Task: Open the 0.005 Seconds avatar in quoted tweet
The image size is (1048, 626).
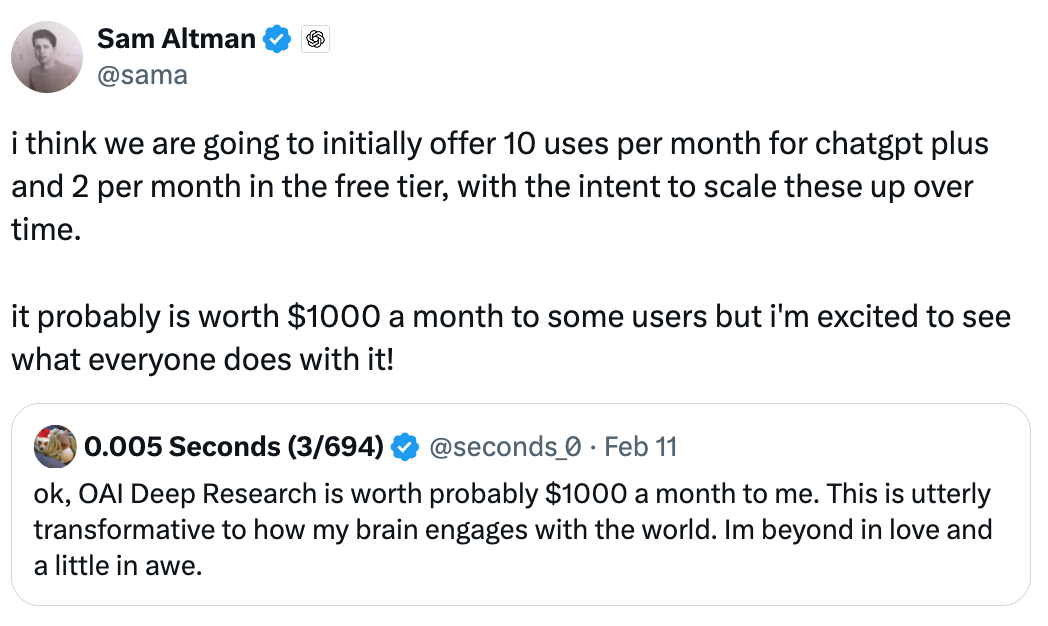Action: (x=55, y=446)
